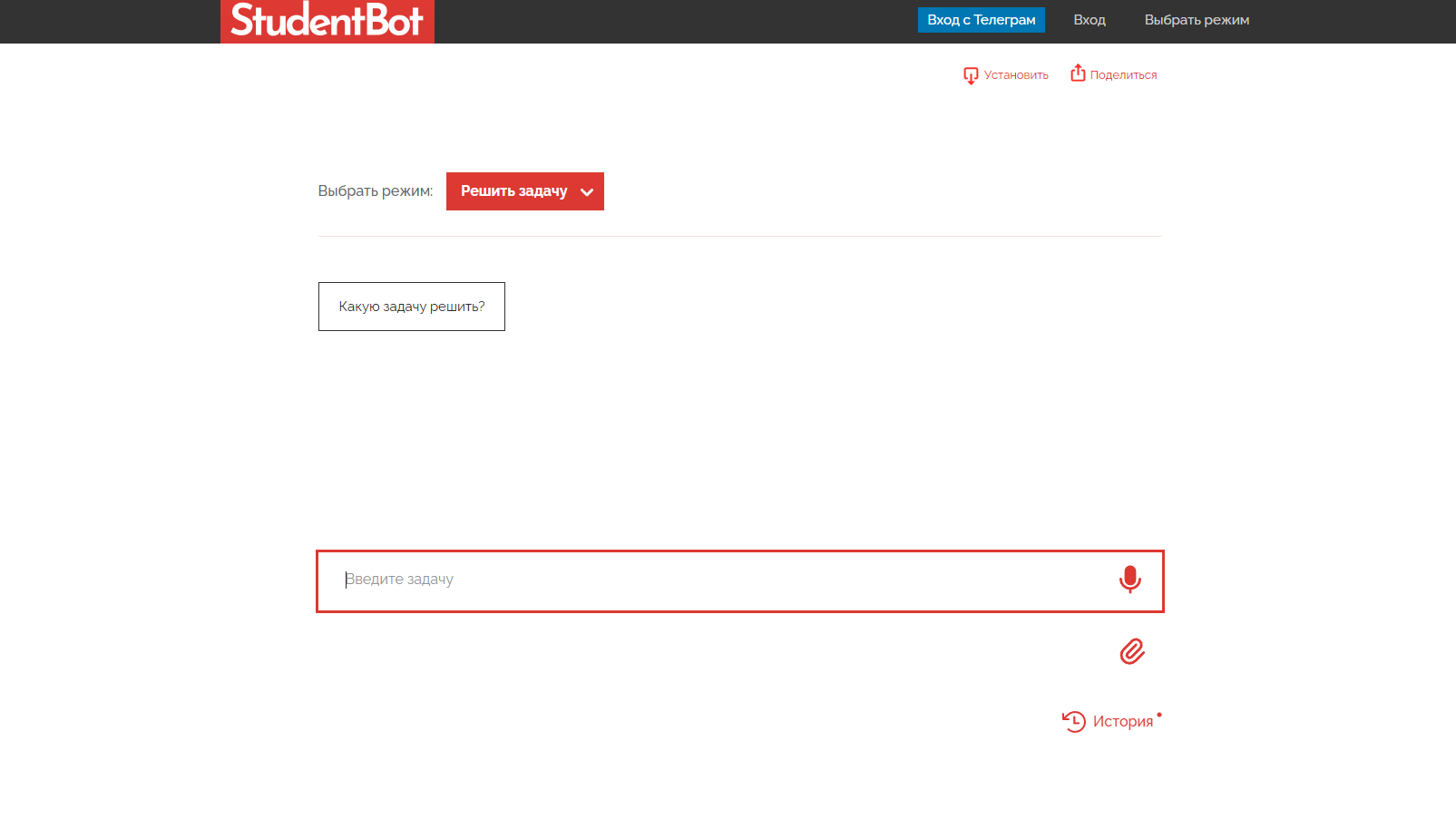Viewport: 1456px width, 819px height.
Task: Click the install download icon
Action: pyautogui.click(x=971, y=75)
